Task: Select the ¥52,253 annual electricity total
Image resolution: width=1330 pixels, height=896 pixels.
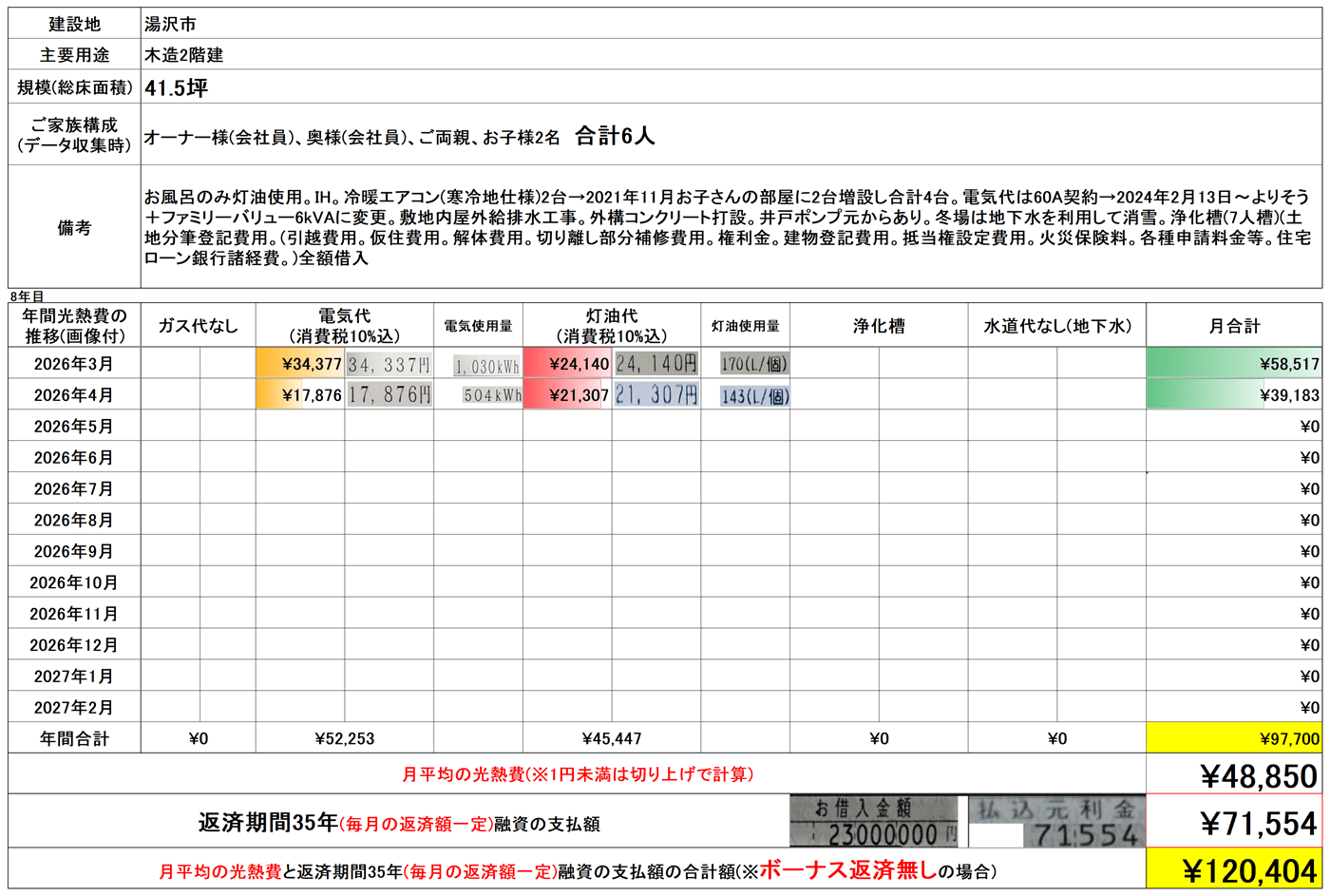Action: coord(345,738)
